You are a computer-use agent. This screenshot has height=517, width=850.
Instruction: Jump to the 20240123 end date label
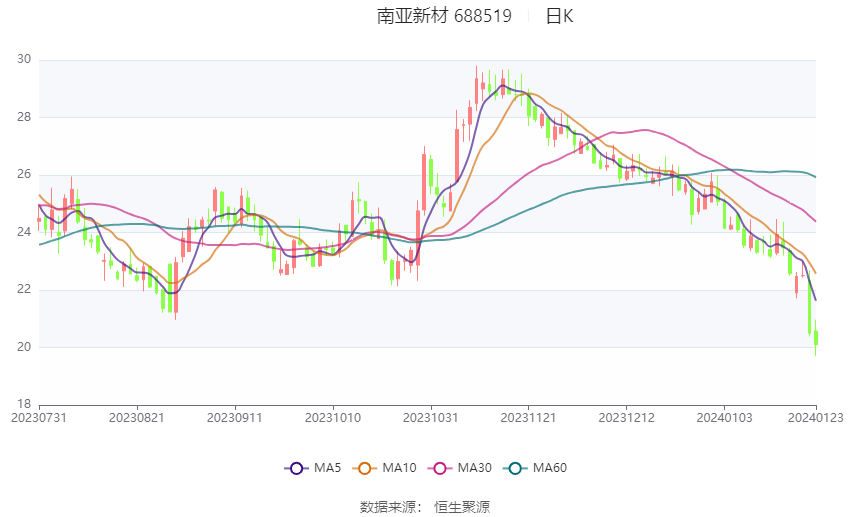click(x=816, y=415)
